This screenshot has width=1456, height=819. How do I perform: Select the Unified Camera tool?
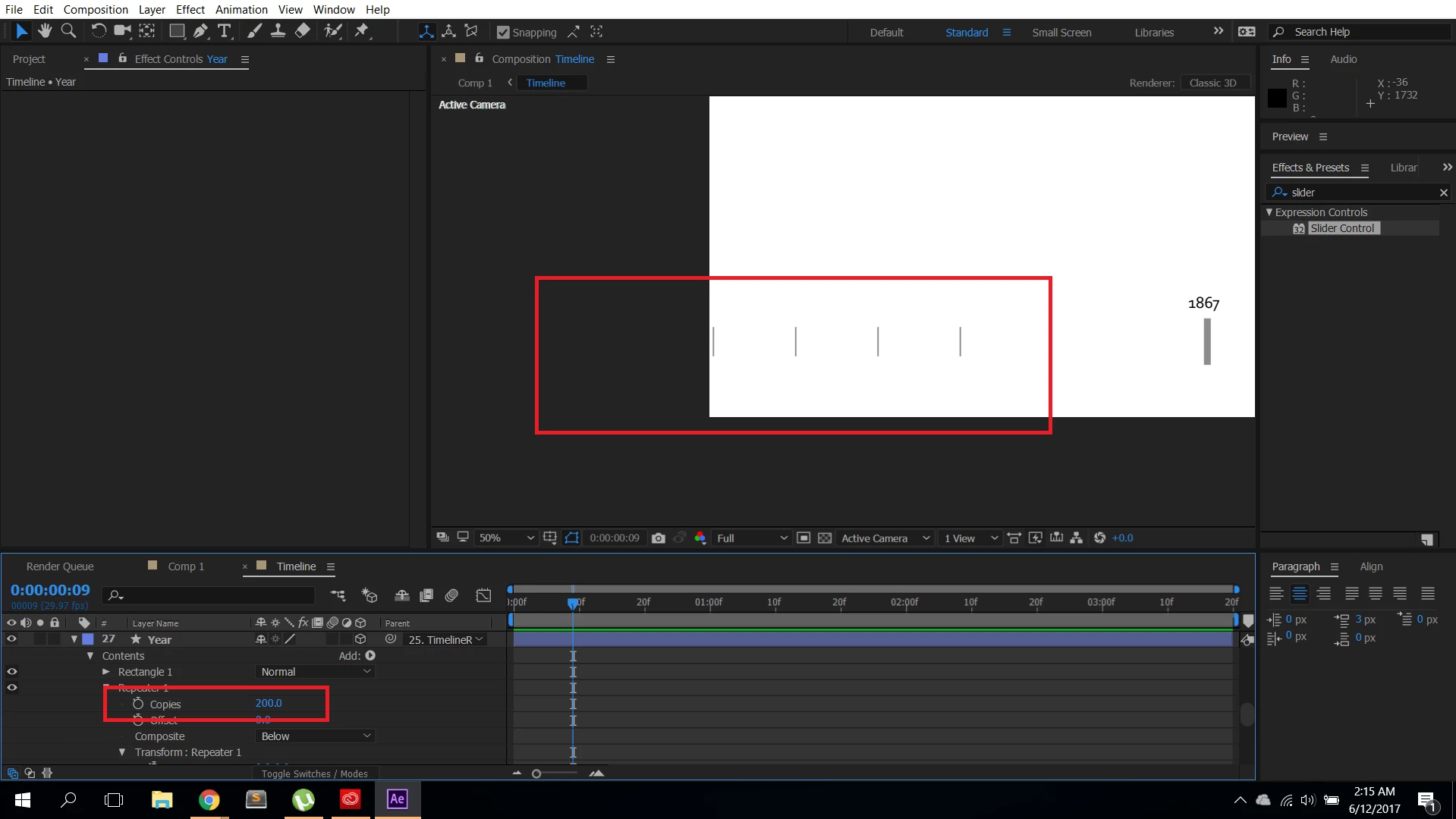click(x=122, y=31)
